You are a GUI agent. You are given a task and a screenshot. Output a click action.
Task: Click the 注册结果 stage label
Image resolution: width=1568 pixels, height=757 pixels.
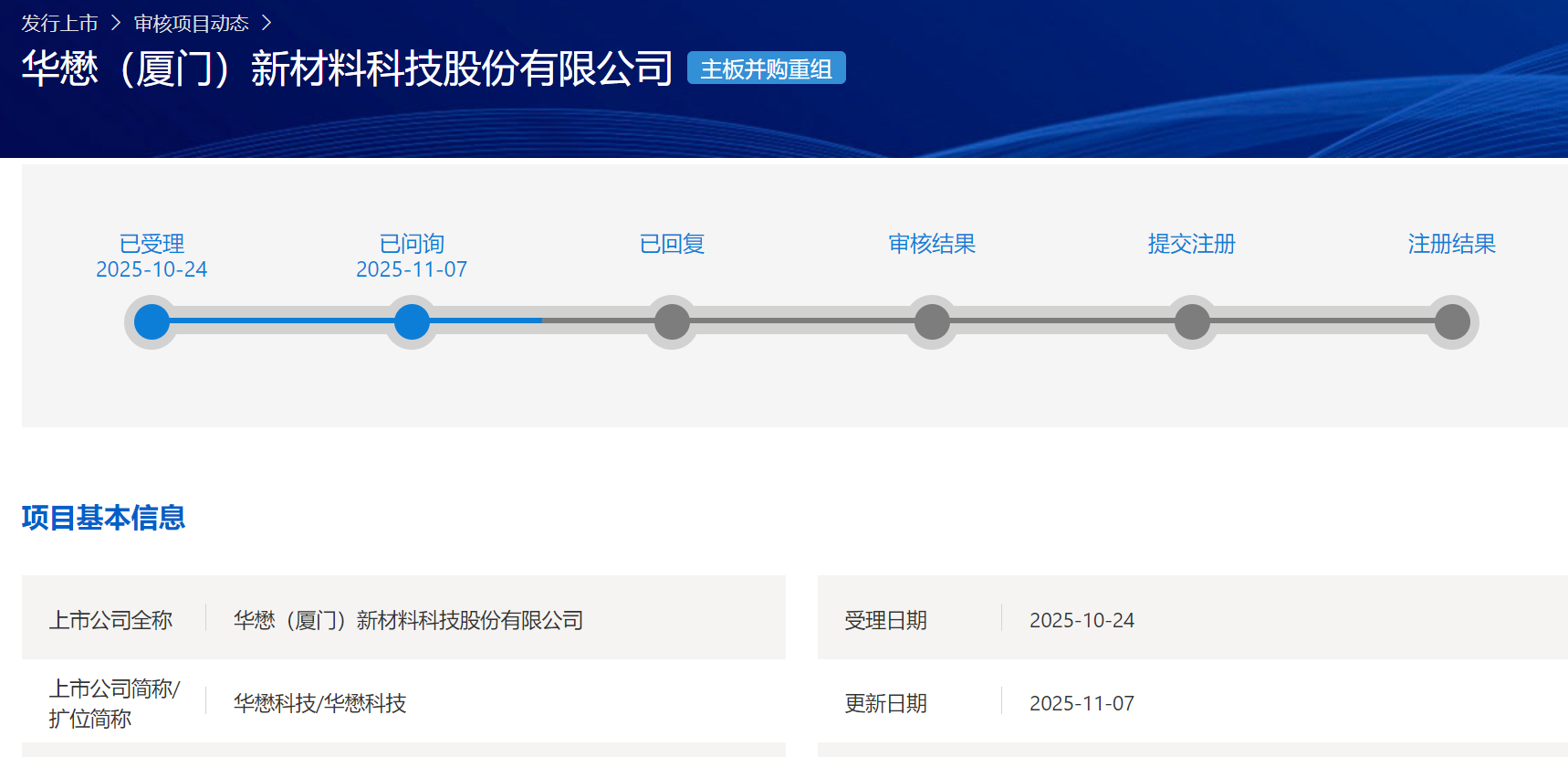click(1452, 244)
